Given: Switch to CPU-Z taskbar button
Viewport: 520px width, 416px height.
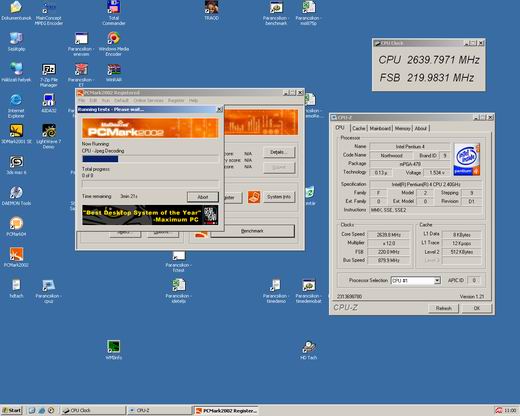Looking at the screenshot, I should point(160,410).
